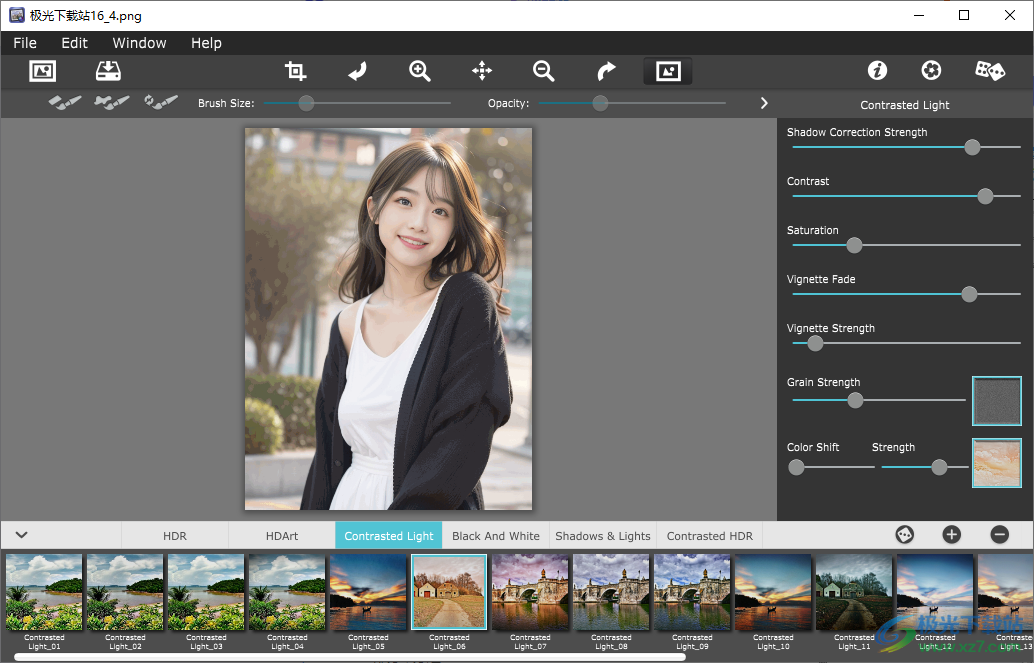Select the first brush mode icon
Screen dimensions: 1034x663
pos(64,102)
